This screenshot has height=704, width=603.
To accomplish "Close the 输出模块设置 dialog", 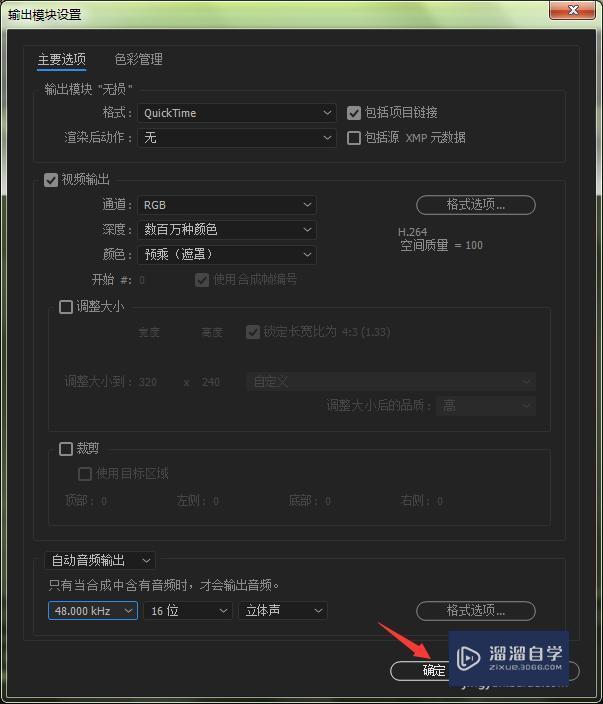I will coord(572,10).
